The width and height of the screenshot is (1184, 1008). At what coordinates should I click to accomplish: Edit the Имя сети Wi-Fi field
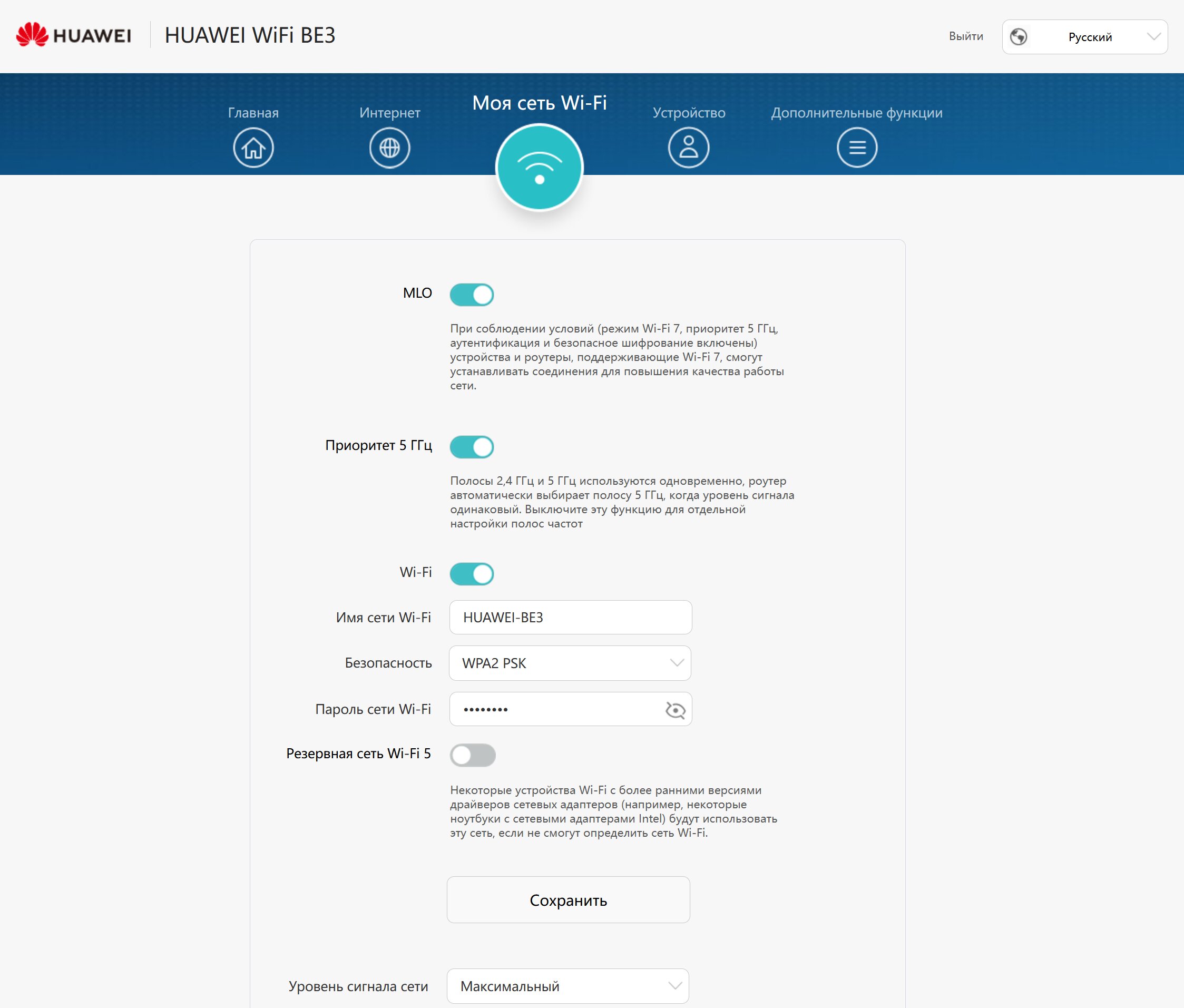click(571, 617)
